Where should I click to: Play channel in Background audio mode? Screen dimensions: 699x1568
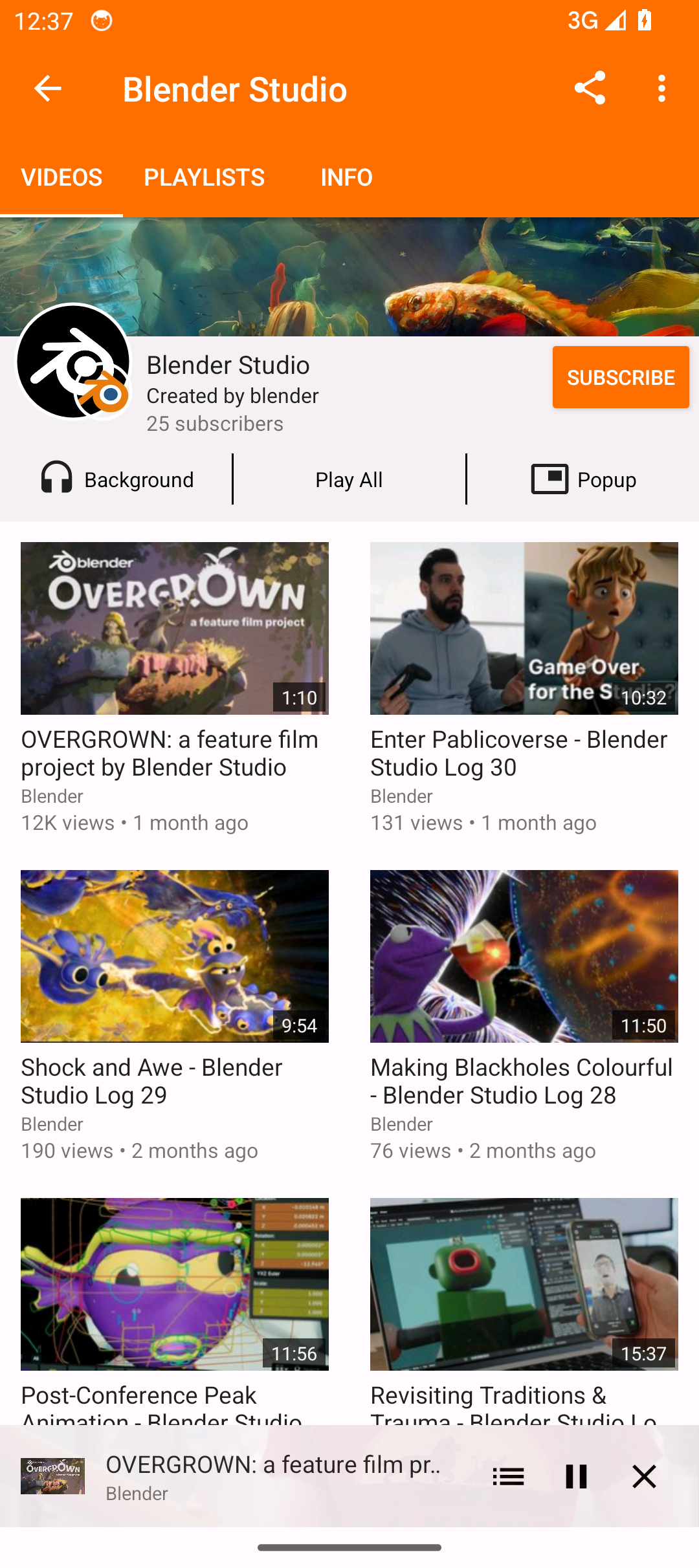(x=116, y=479)
